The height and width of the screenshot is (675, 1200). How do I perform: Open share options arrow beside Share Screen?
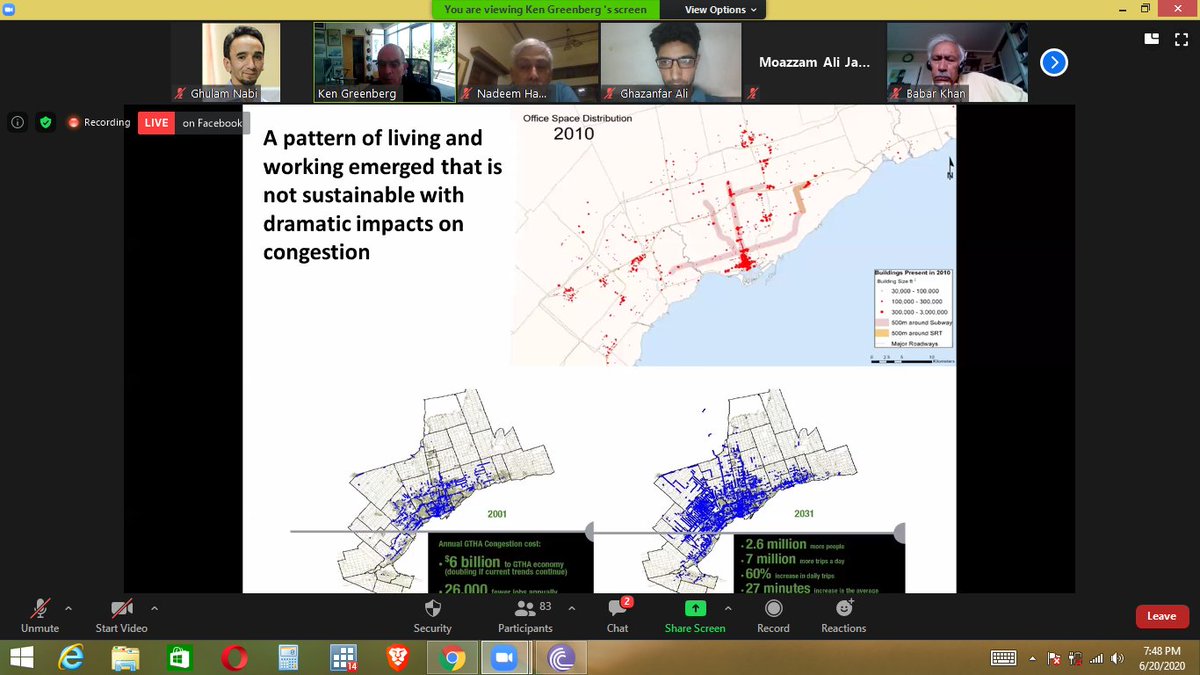tap(728, 608)
